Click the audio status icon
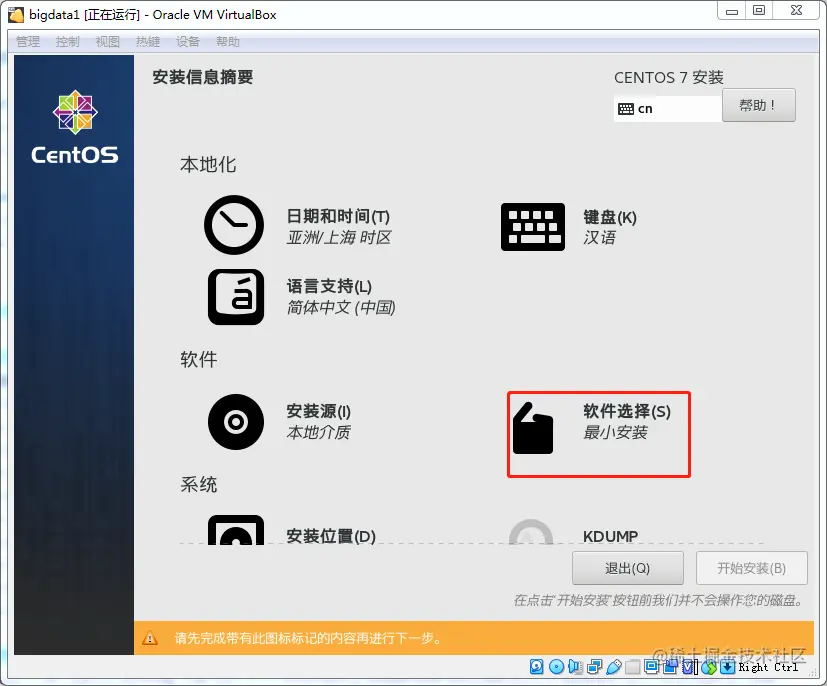 (x=575, y=667)
